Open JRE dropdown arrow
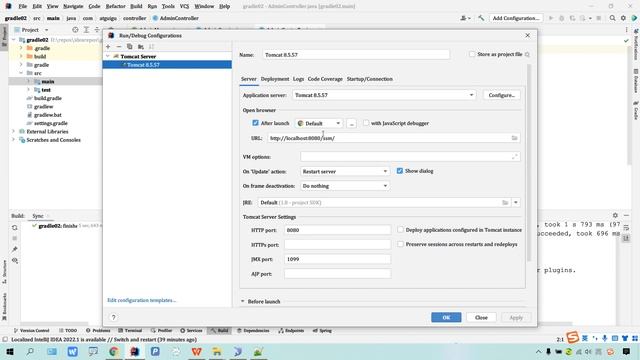640x360 pixels. tap(516, 202)
